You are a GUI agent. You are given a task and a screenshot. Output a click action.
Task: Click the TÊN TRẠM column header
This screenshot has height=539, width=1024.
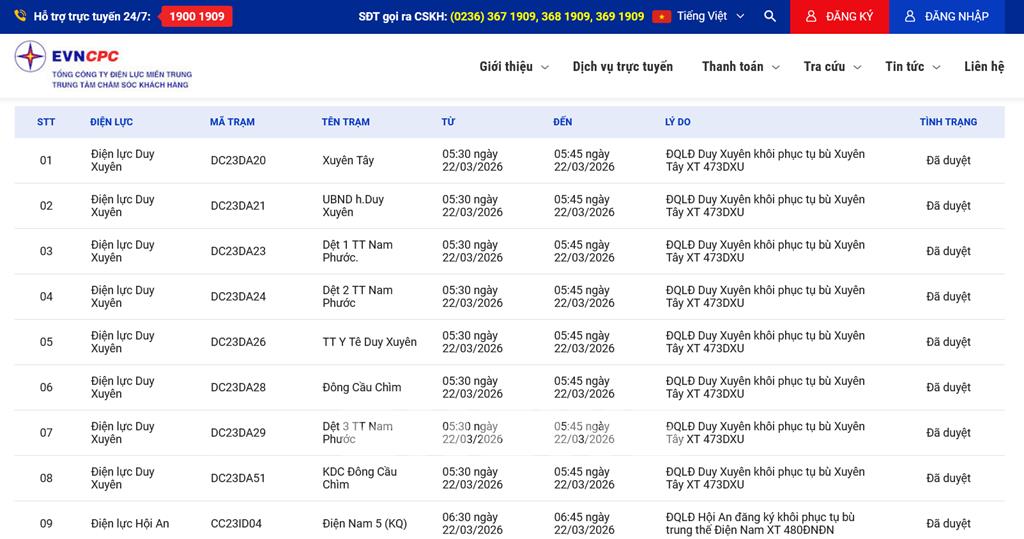(345, 122)
